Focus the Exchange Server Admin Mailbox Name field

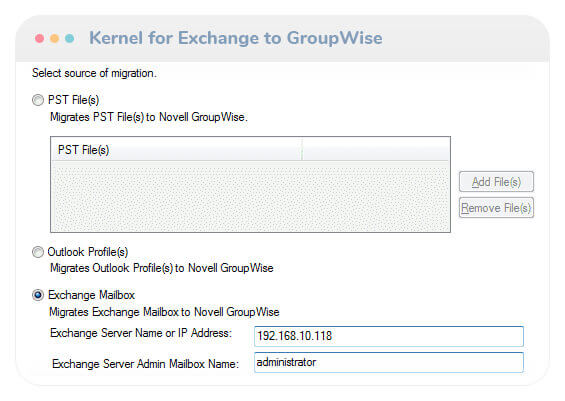389,362
